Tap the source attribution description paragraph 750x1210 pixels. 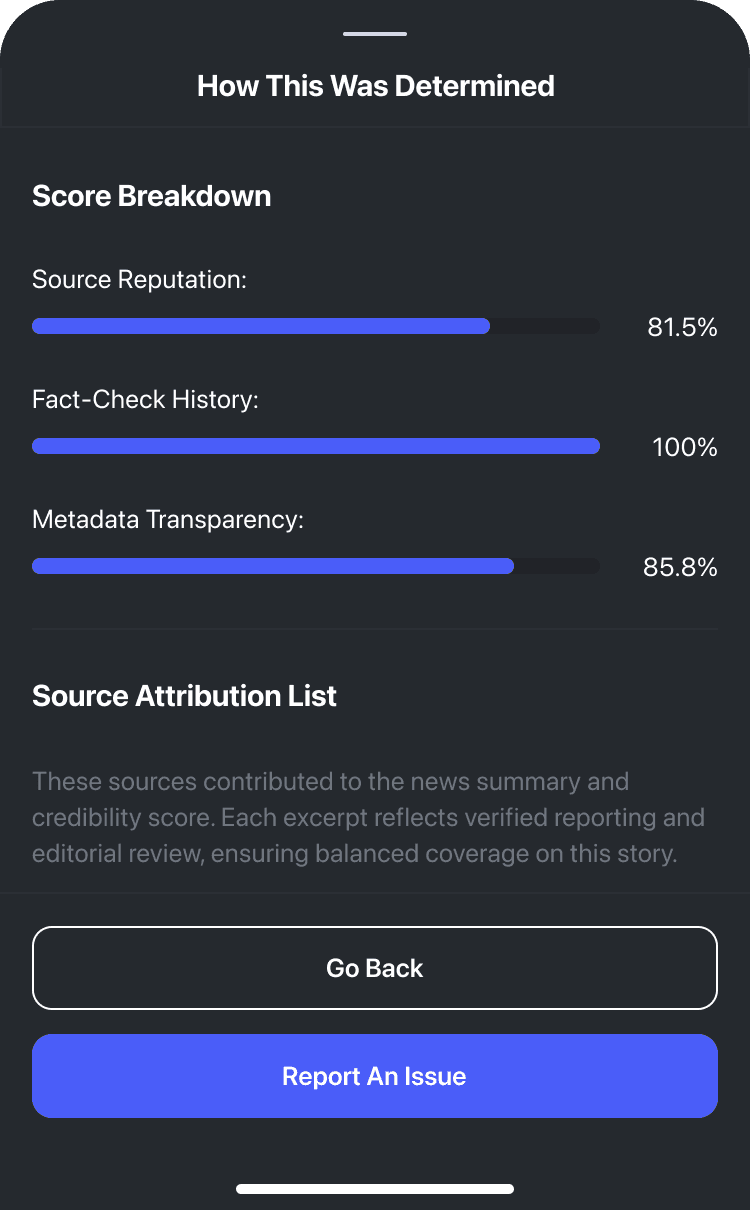(x=368, y=818)
